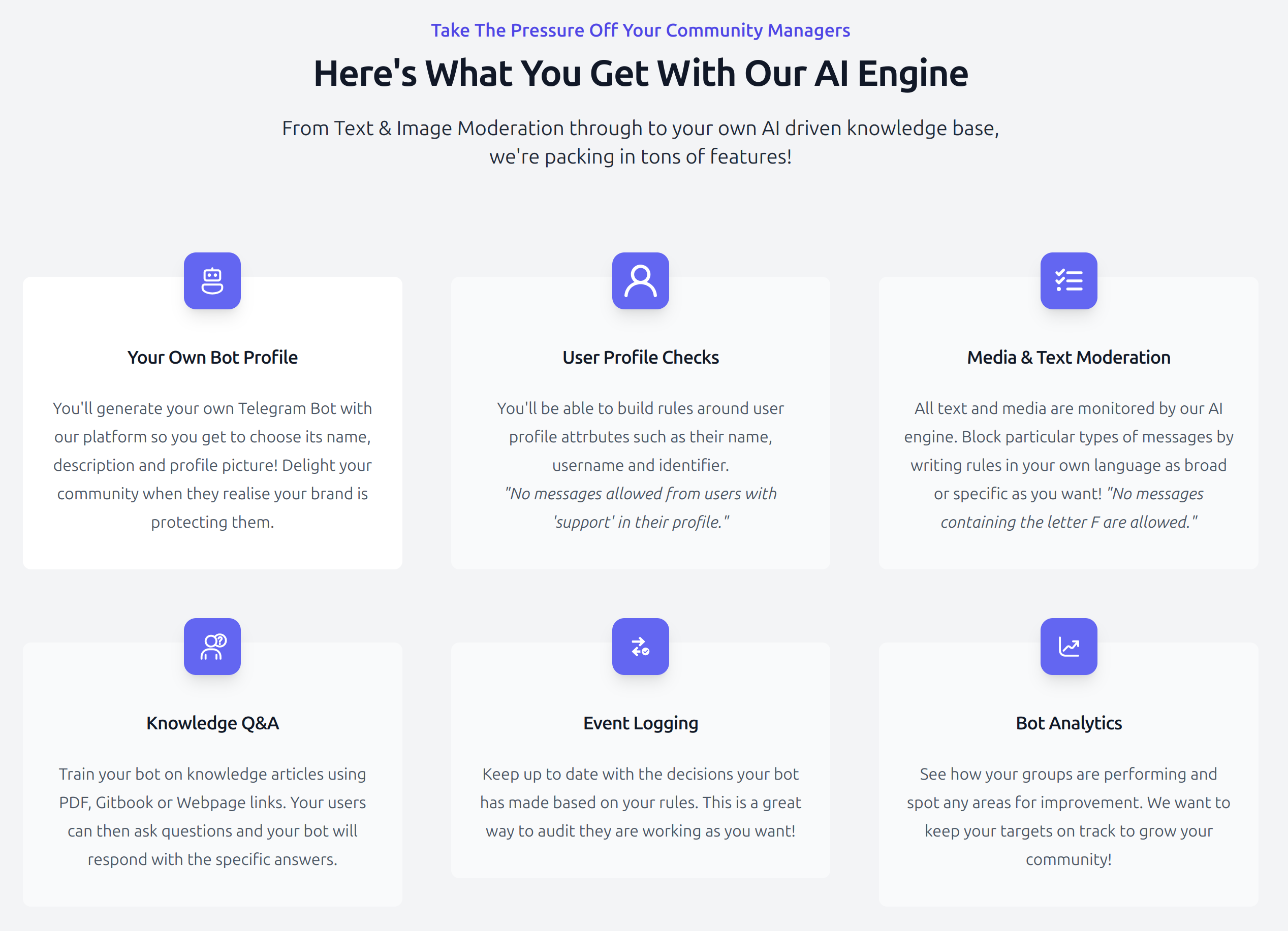Viewport: 1288px width, 931px height.
Task: Click the 'Media & Text Moderation' heading
Action: coord(1068,358)
